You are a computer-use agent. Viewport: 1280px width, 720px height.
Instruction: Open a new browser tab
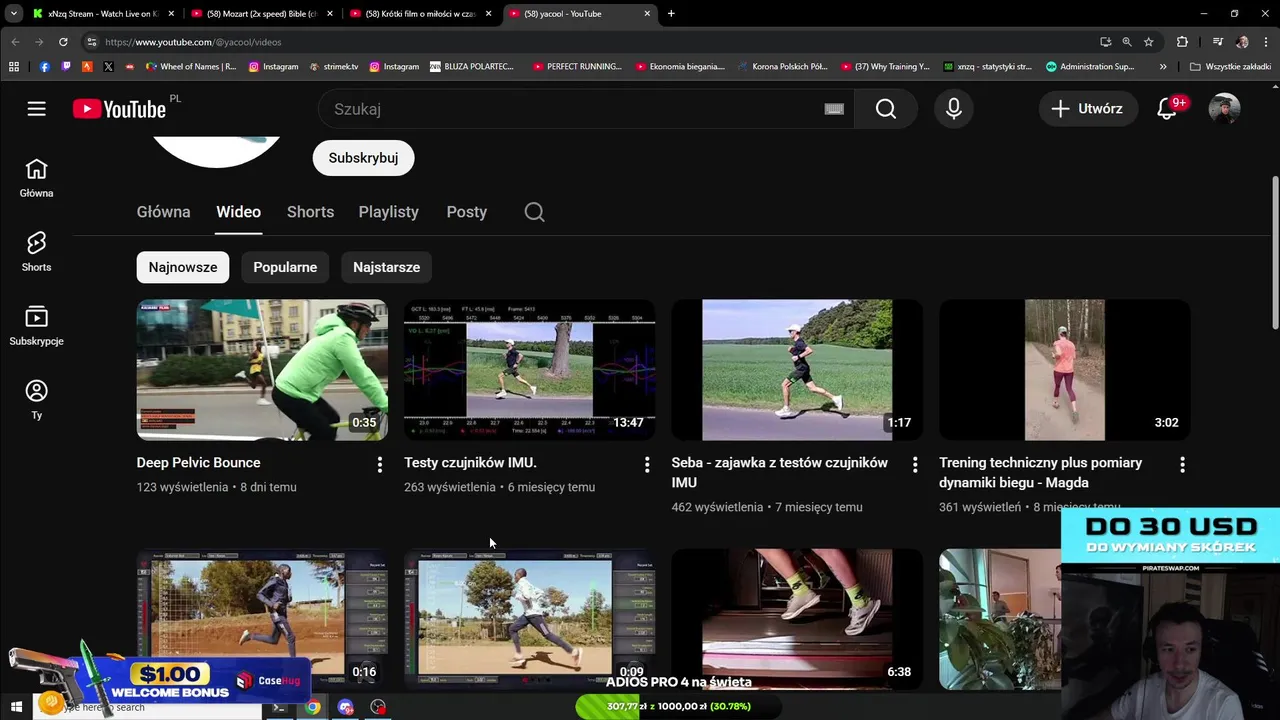click(671, 14)
